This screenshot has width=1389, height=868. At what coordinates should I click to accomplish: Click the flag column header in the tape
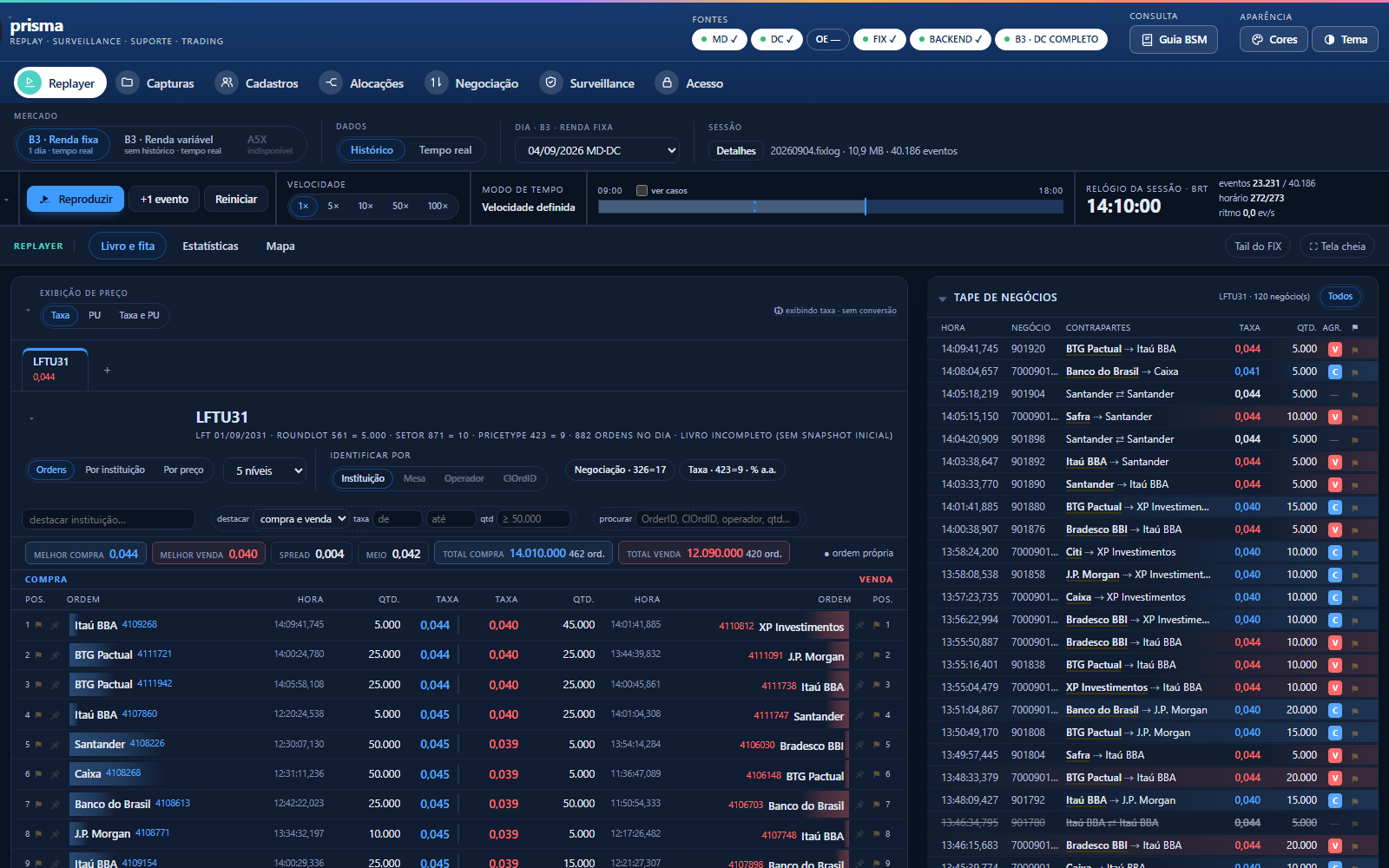coord(1355,327)
